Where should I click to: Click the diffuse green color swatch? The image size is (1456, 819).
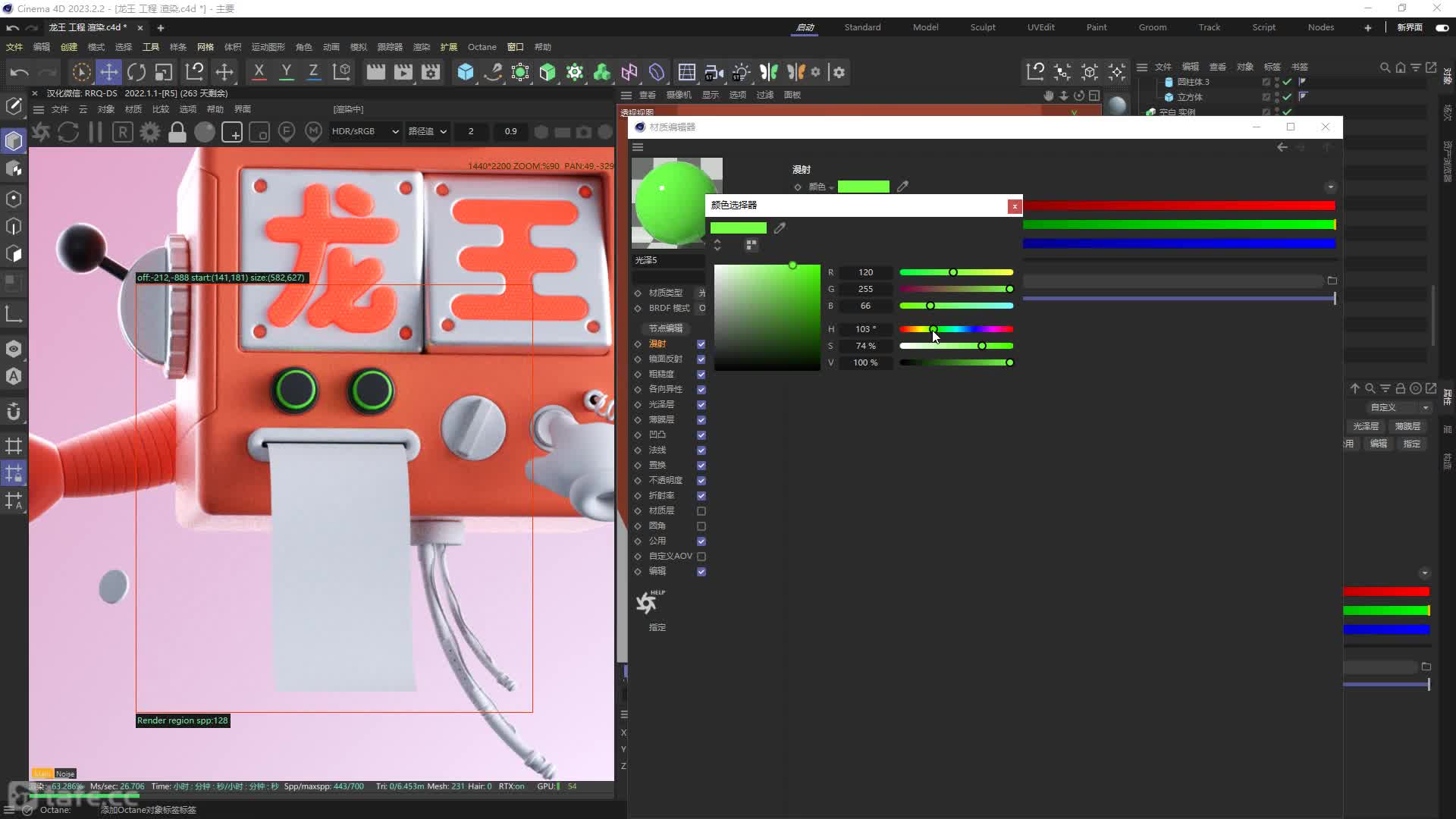point(863,187)
